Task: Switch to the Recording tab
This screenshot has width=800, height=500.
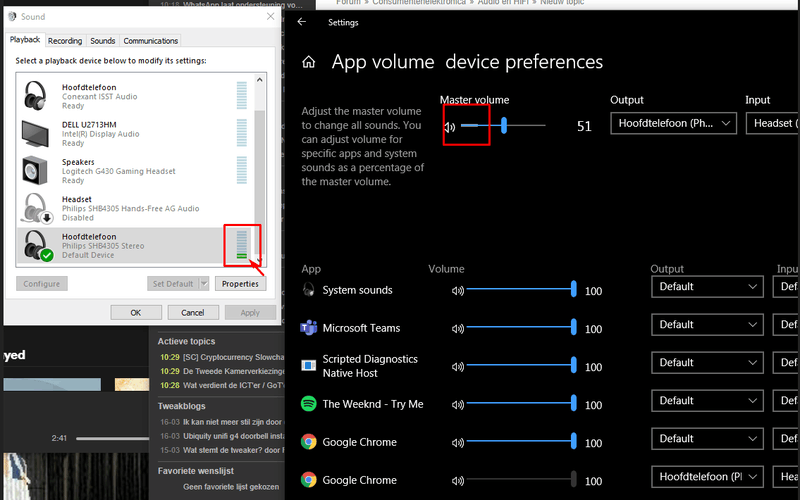Action: pos(65,41)
